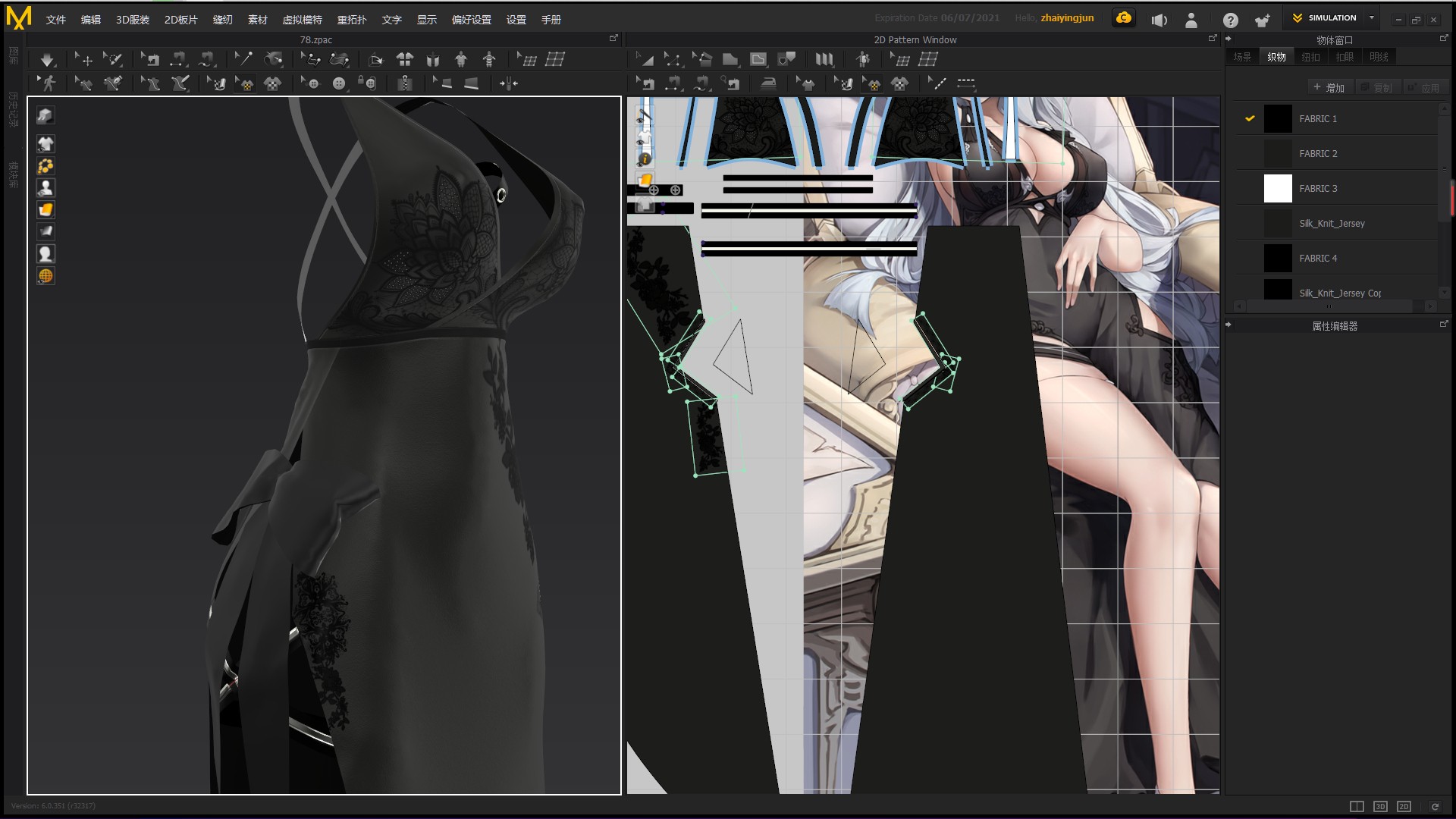Select the button tool icon
The image size is (1456, 819).
point(339,83)
